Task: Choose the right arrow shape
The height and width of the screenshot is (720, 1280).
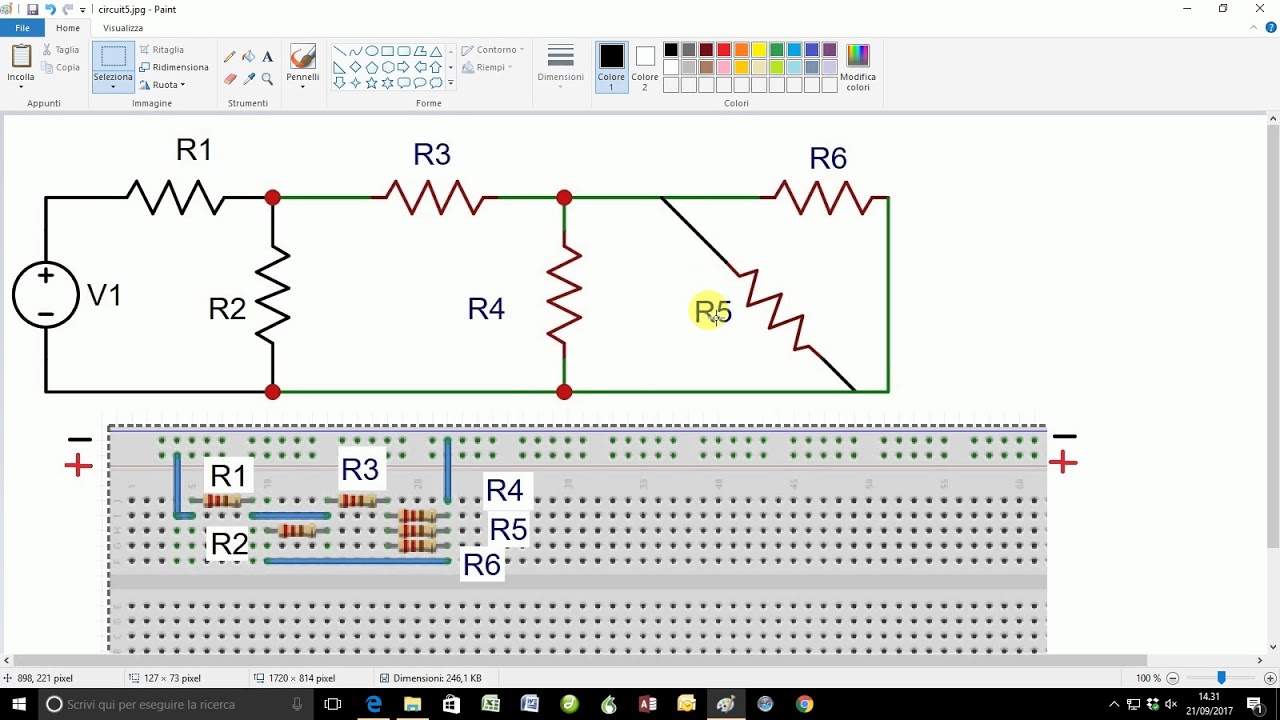Action: (404, 67)
